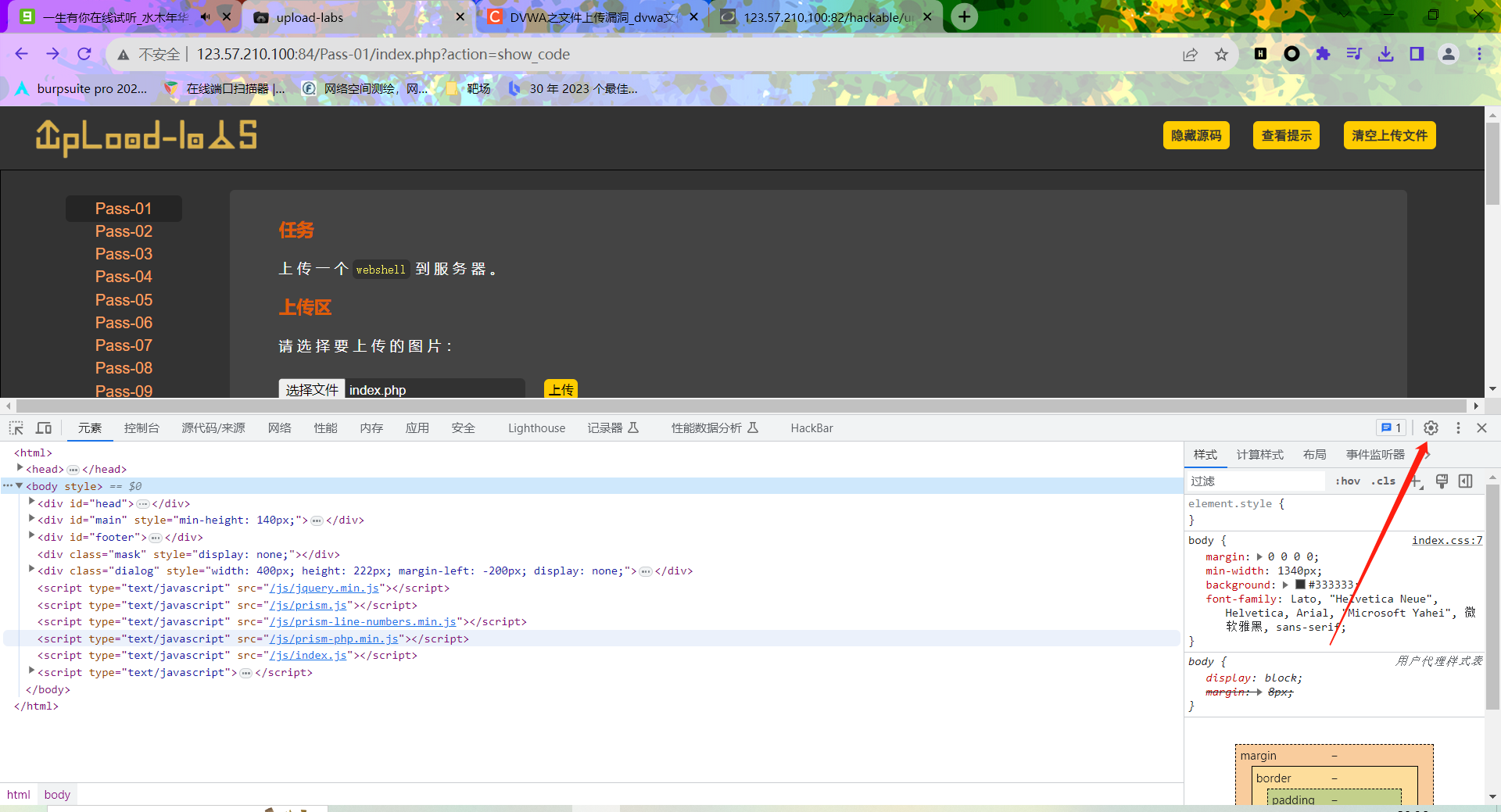This screenshot has width=1501, height=812.
Task: Activate the inspect element picker
Action: point(16,427)
